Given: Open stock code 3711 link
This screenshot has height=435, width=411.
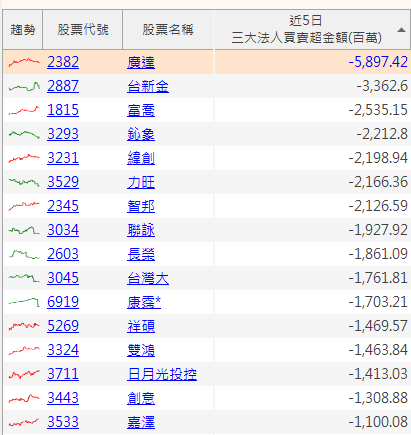Looking at the screenshot, I should (x=63, y=374).
